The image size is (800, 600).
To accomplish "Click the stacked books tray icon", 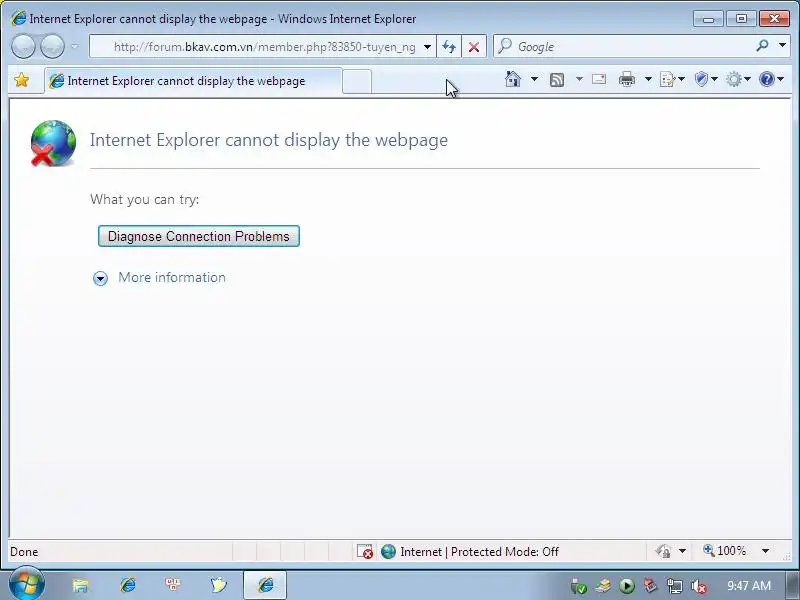I will 603,586.
